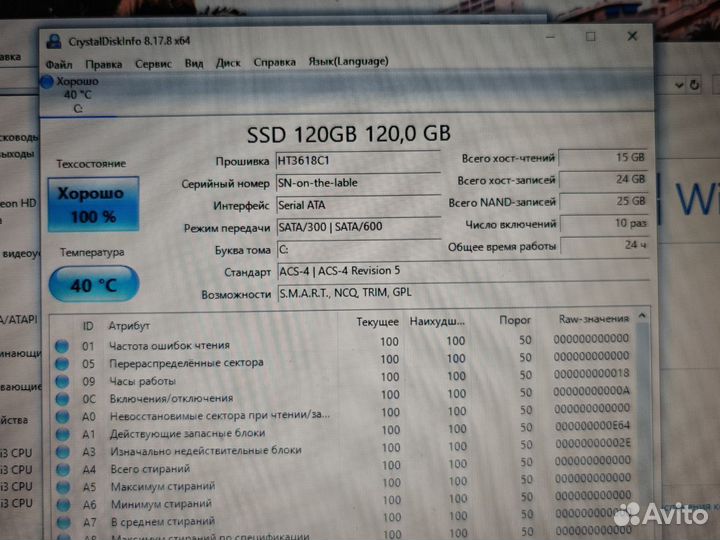Viewport: 720px width, 540px height.
Task: Click the total working time value 24 ч
Action: [x=605, y=246]
